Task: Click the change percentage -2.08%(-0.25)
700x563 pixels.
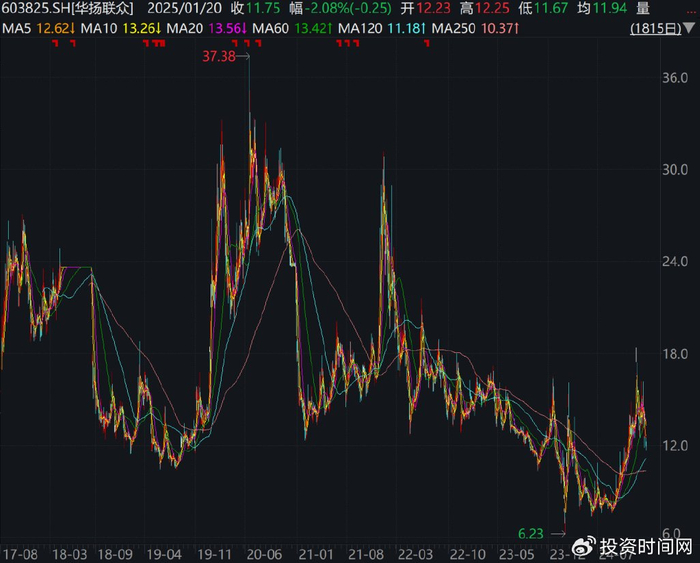Action: (x=349, y=8)
